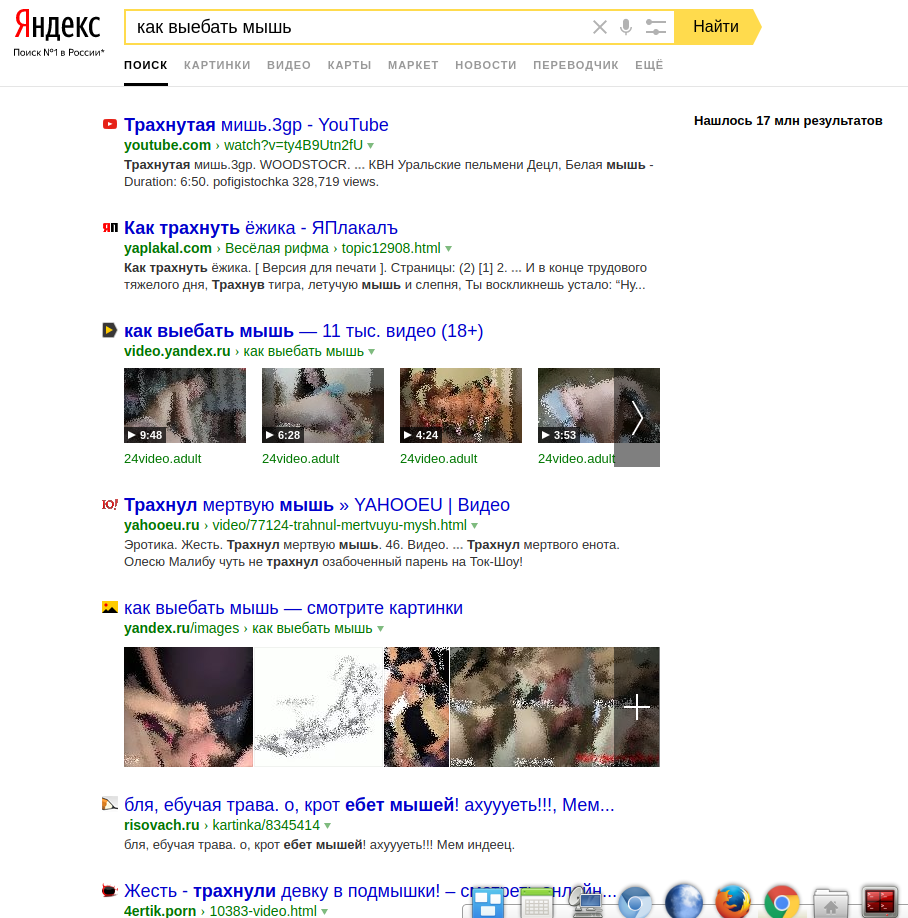Click the YAHOOEU Ю! favicon

(x=110, y=504)
